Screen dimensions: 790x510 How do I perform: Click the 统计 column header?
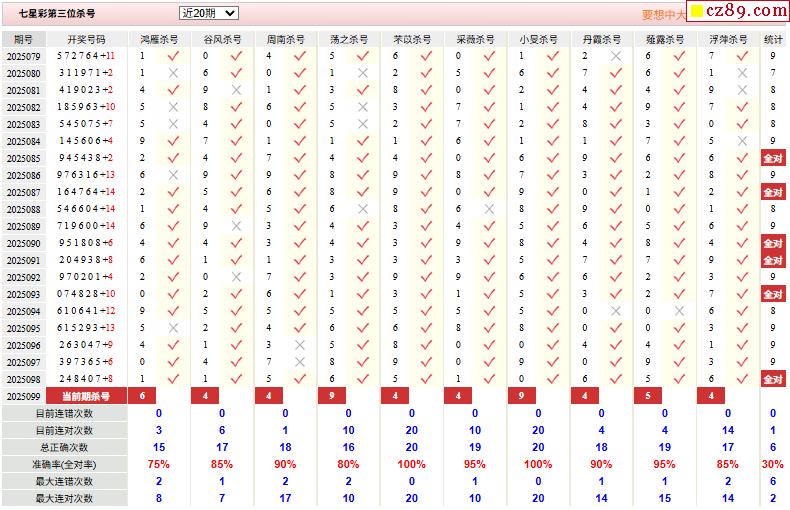pyautogui.click(x=773, y=39)
